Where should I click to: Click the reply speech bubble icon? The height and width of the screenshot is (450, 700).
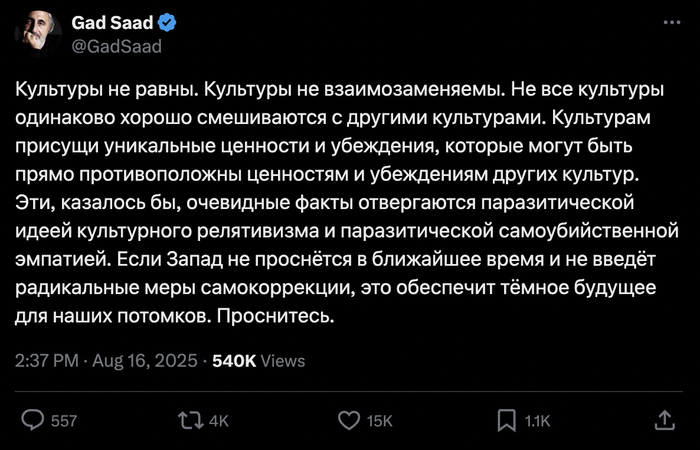tap(33, 420)
